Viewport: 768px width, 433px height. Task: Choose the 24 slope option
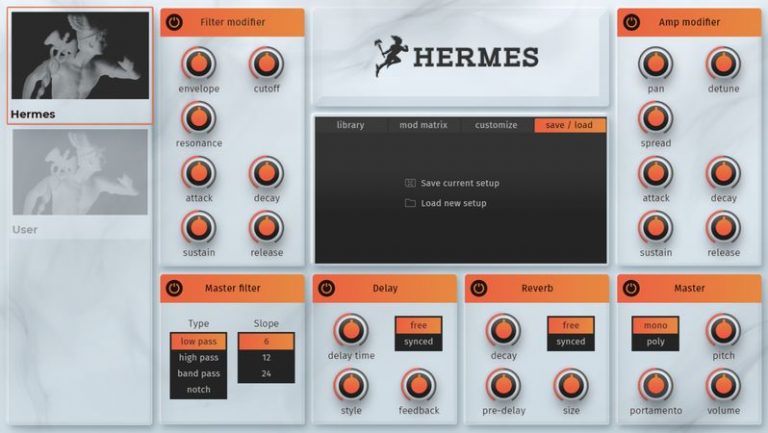point(266,374)
